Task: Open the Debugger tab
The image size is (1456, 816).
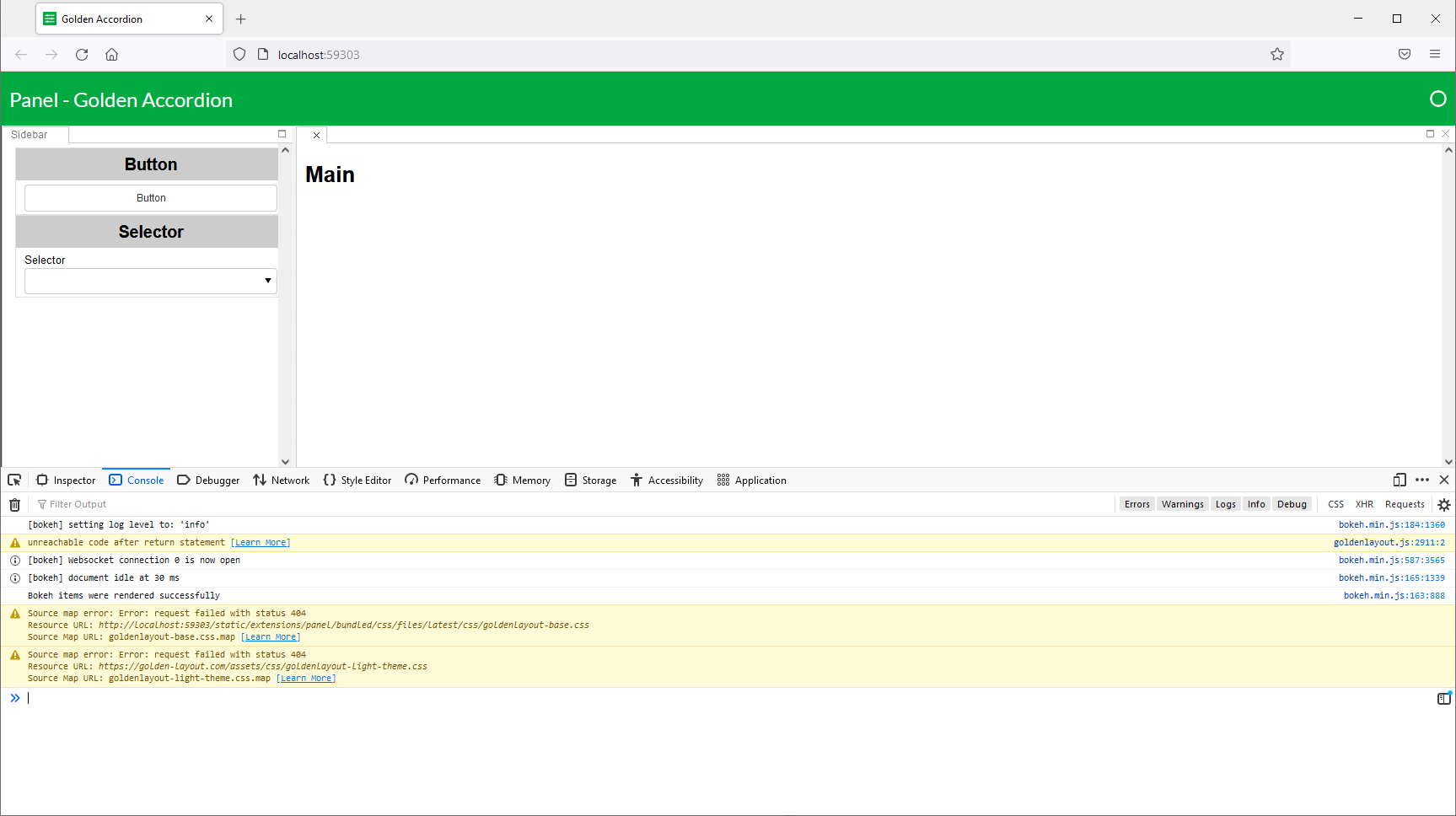Action: pyautogui.click(x=208, y=480)
